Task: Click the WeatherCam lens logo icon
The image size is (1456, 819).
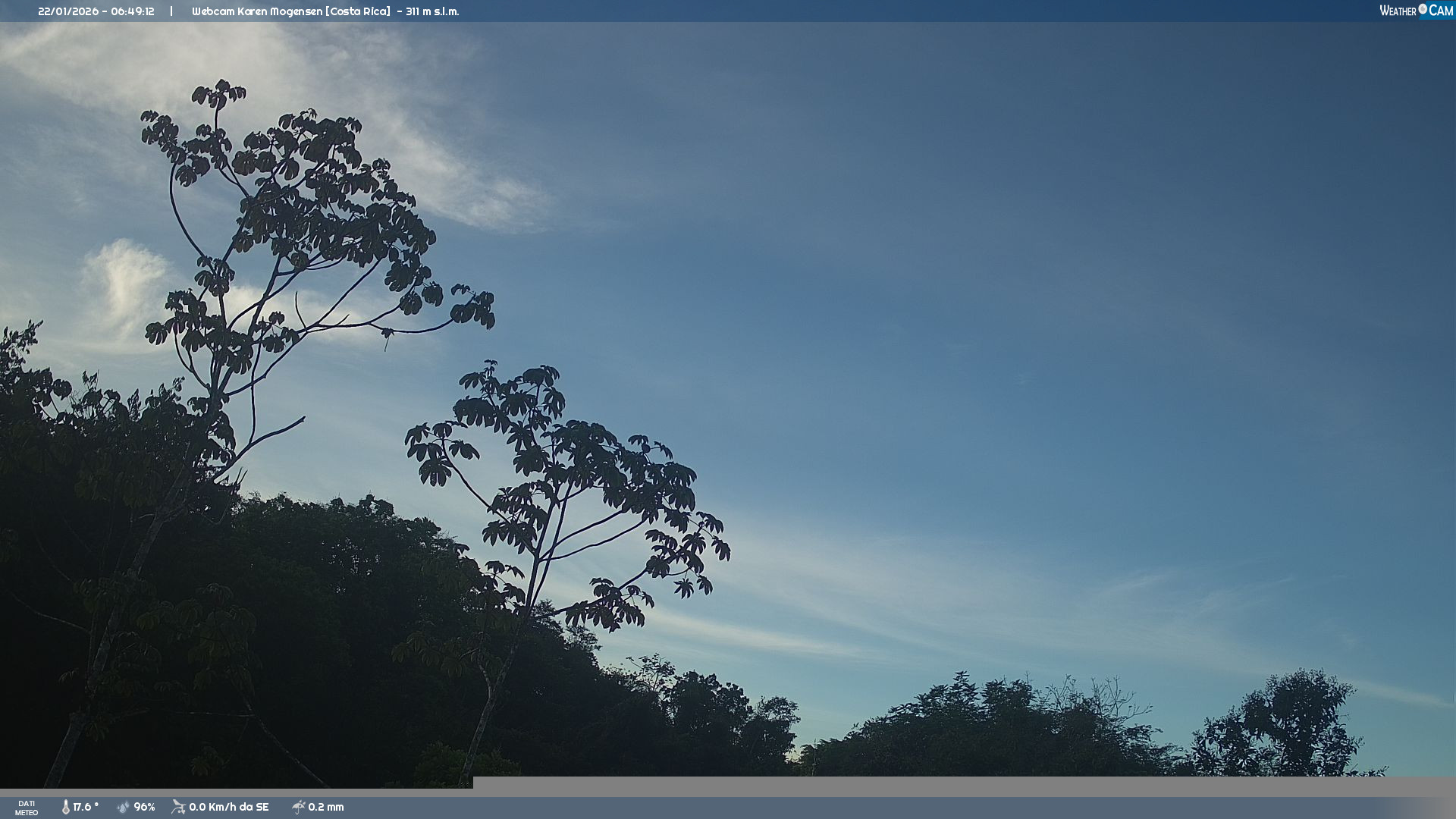Action: point(1423,9)
